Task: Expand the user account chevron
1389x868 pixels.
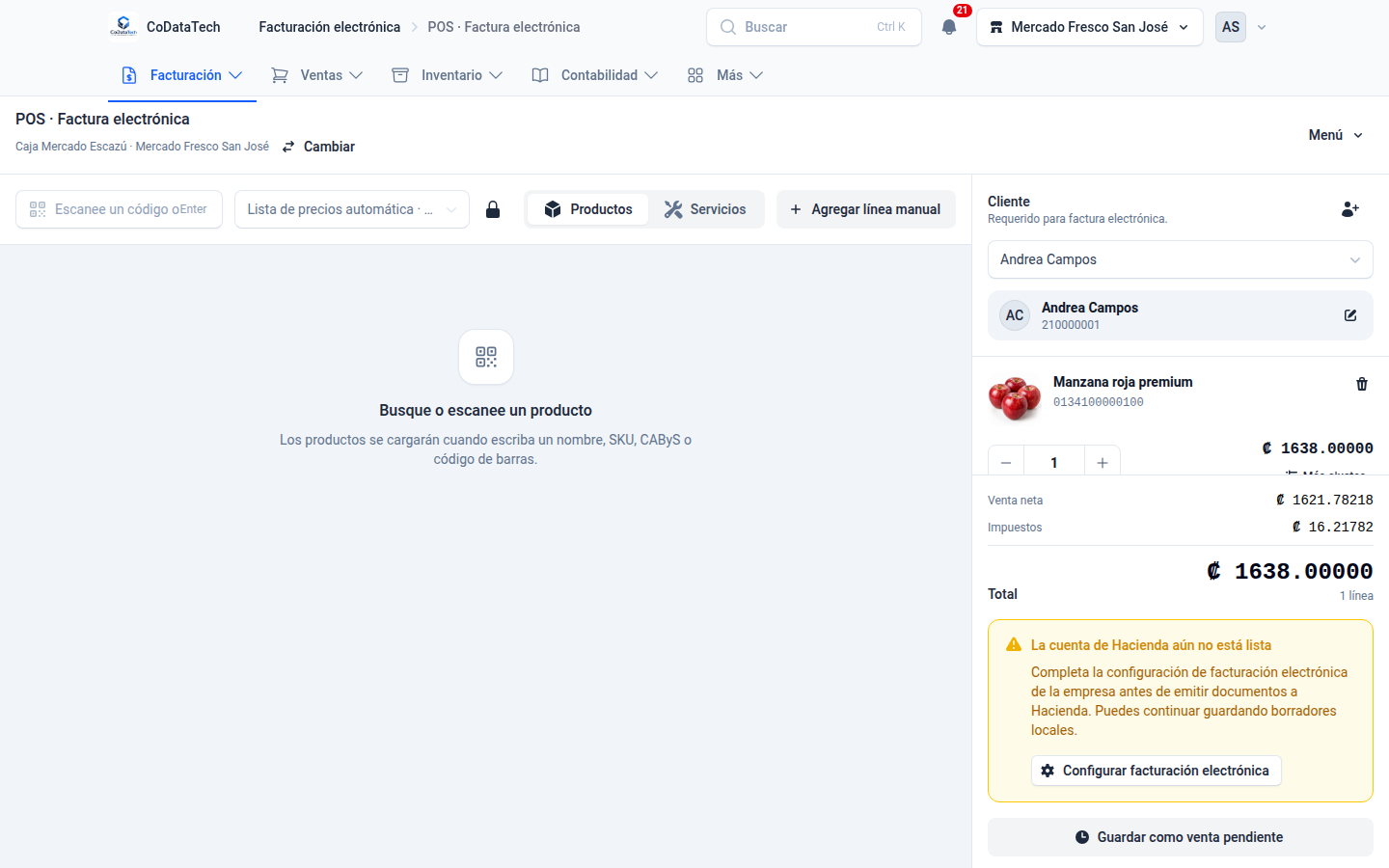Action: (1262, 27)
